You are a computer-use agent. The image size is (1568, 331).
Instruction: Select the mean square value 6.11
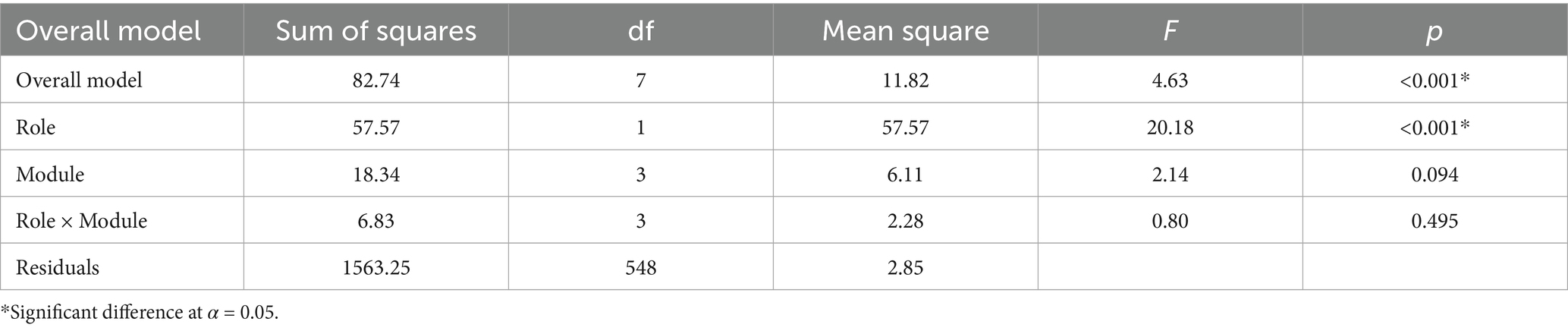905,174
